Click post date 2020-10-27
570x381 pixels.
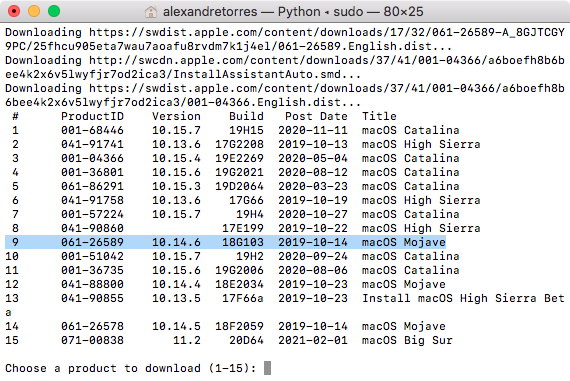point(313,214)
